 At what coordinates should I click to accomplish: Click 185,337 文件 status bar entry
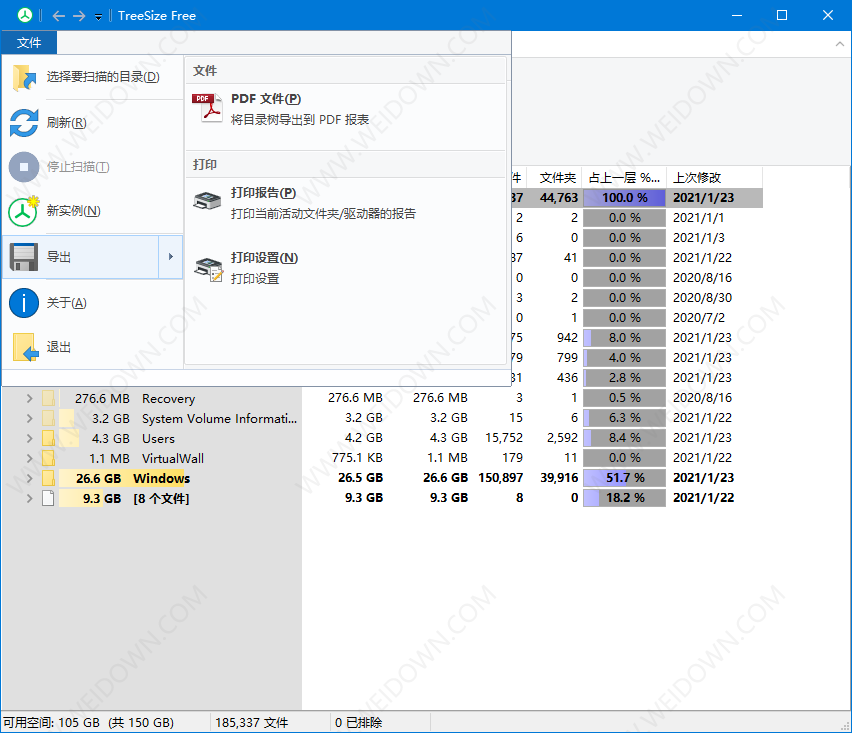[x=252, y=723]
